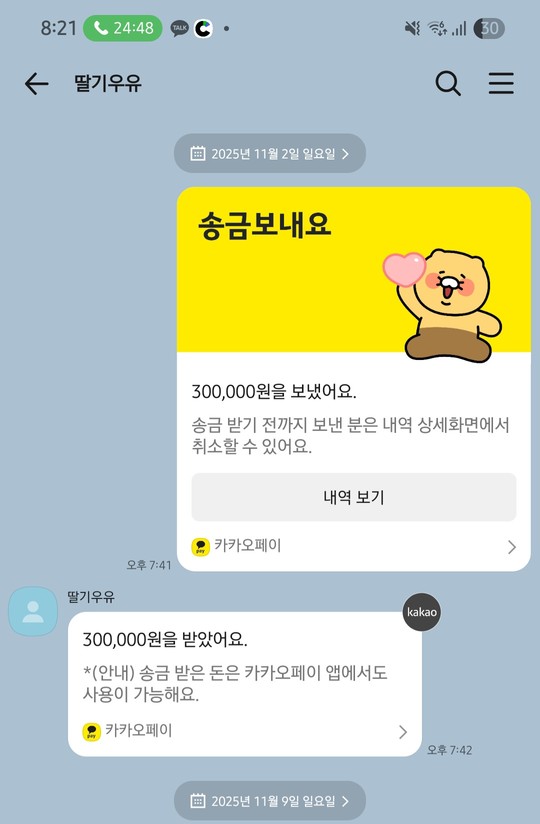Open received message's 카카오페이 chevron arrow
Screen dimensions: 540x824
(x=402, y=732)
